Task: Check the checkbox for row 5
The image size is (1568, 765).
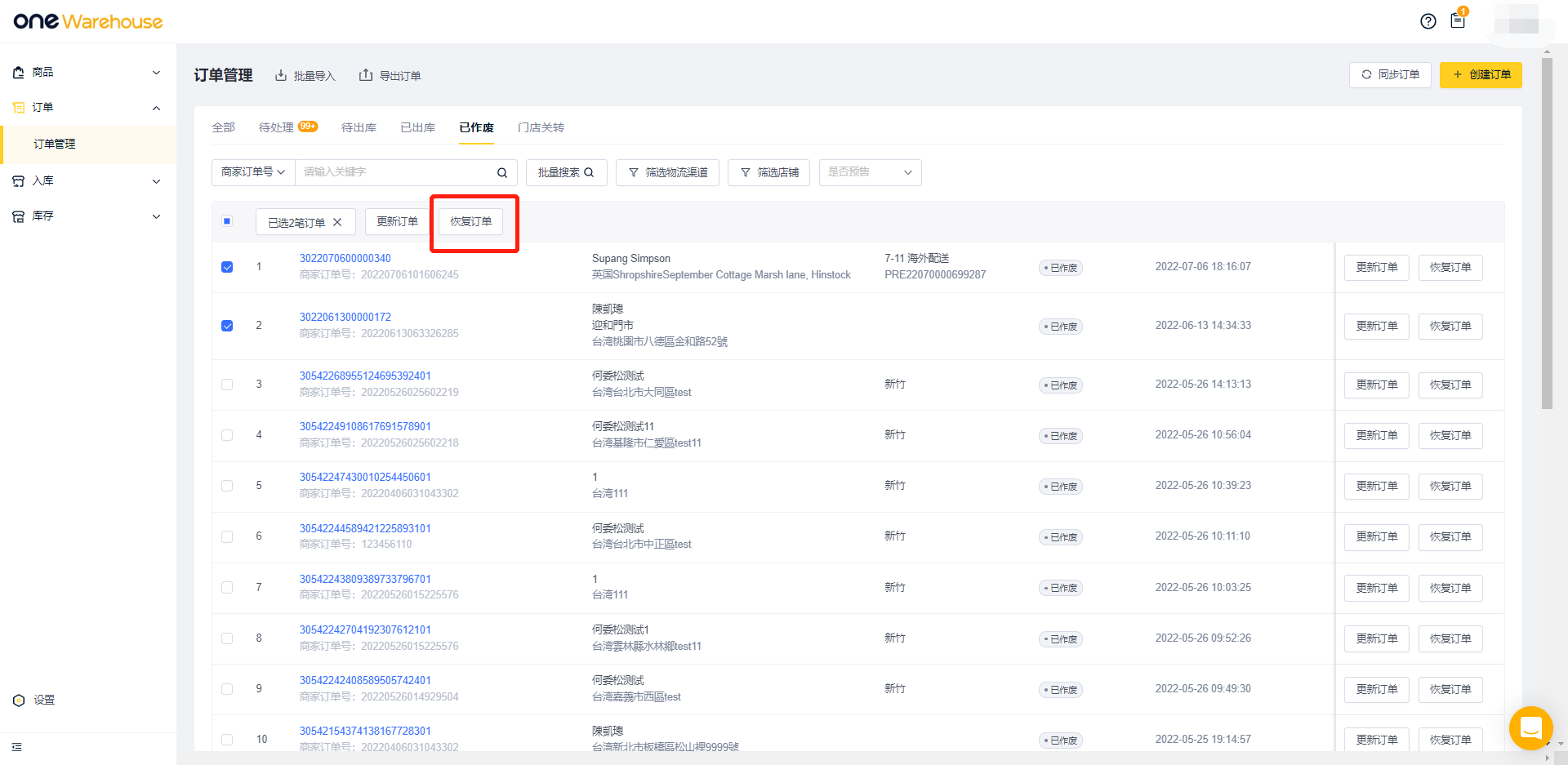Action: tap(227, 486)
